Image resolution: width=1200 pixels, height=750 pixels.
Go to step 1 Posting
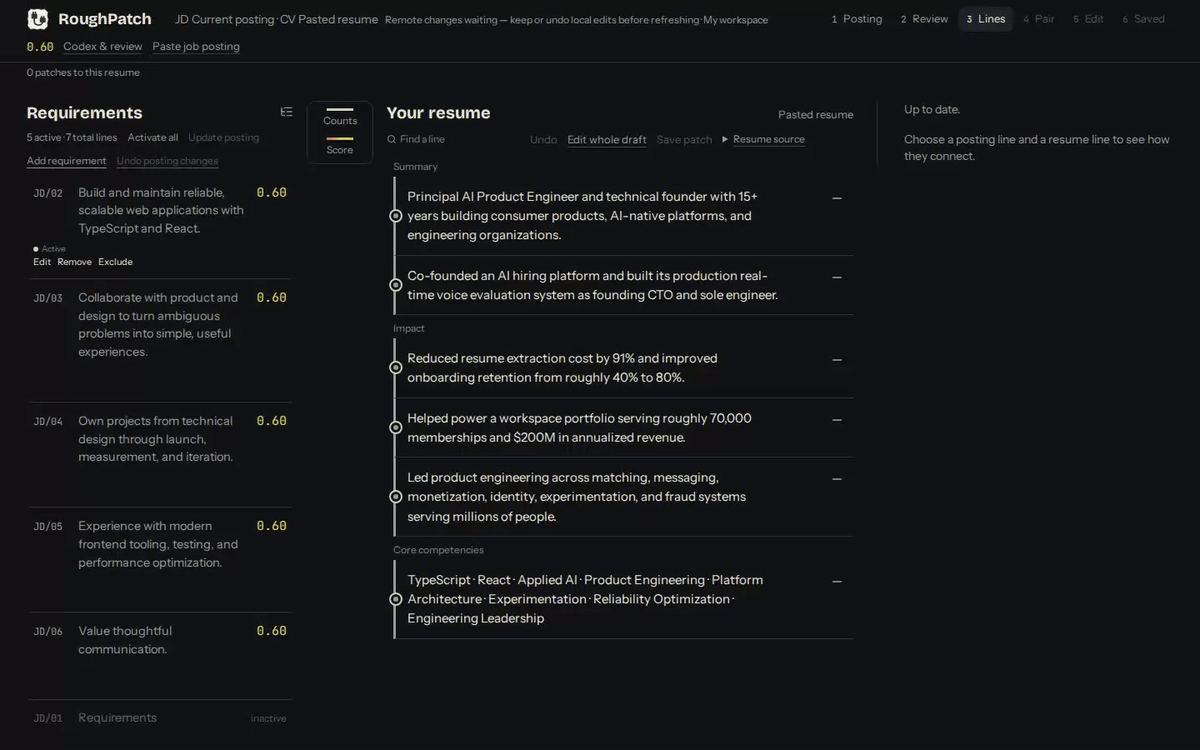(857, 19)
